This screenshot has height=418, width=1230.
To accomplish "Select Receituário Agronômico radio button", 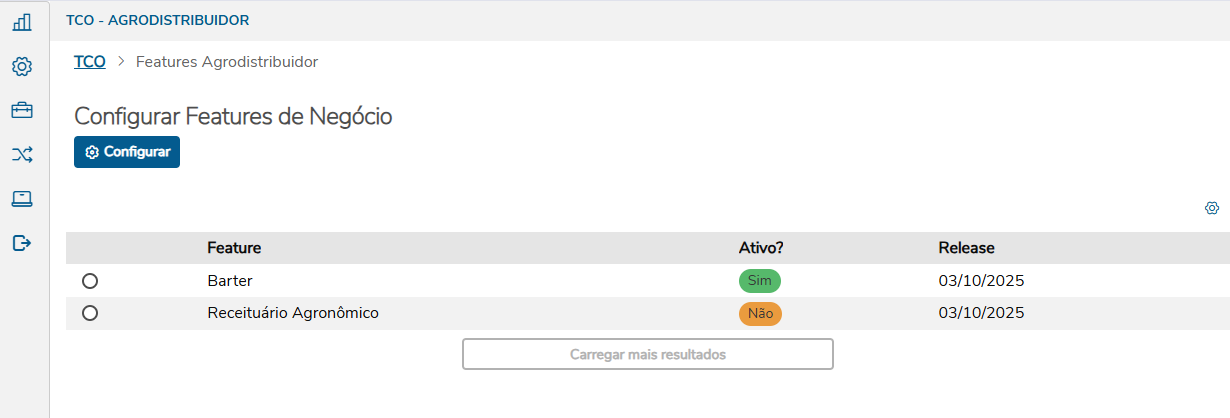I will (x=90, y=313).
